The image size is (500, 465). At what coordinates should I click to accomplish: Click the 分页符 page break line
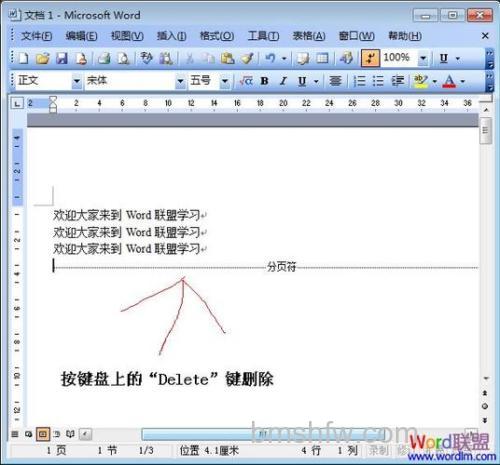pos(266,267)
